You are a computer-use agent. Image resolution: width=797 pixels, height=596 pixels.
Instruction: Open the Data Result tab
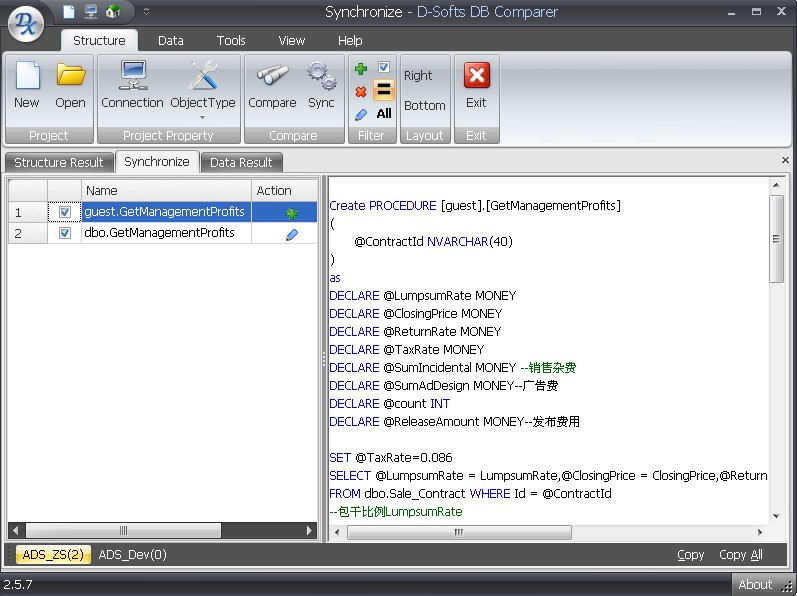tap(244, 162)
